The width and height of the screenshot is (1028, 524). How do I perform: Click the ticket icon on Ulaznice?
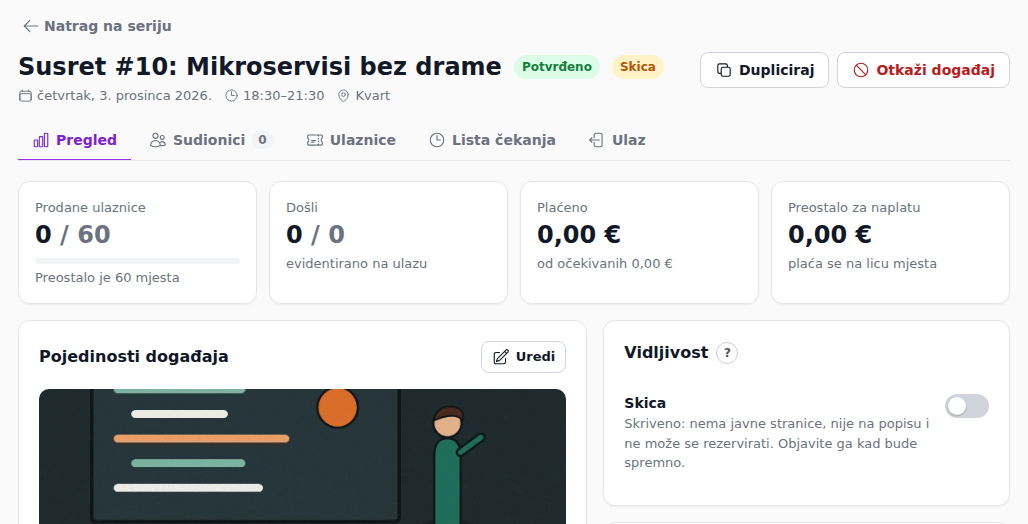pyautogui.click(x=315, y=140)
